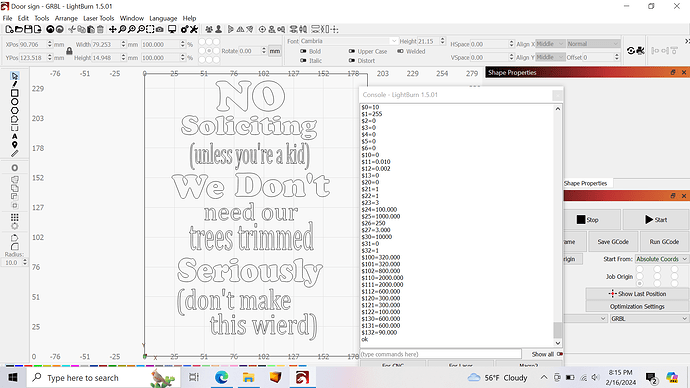Click the Run GCode button
The height and width of the screenshot is (388, 690).
pos(664,242)
